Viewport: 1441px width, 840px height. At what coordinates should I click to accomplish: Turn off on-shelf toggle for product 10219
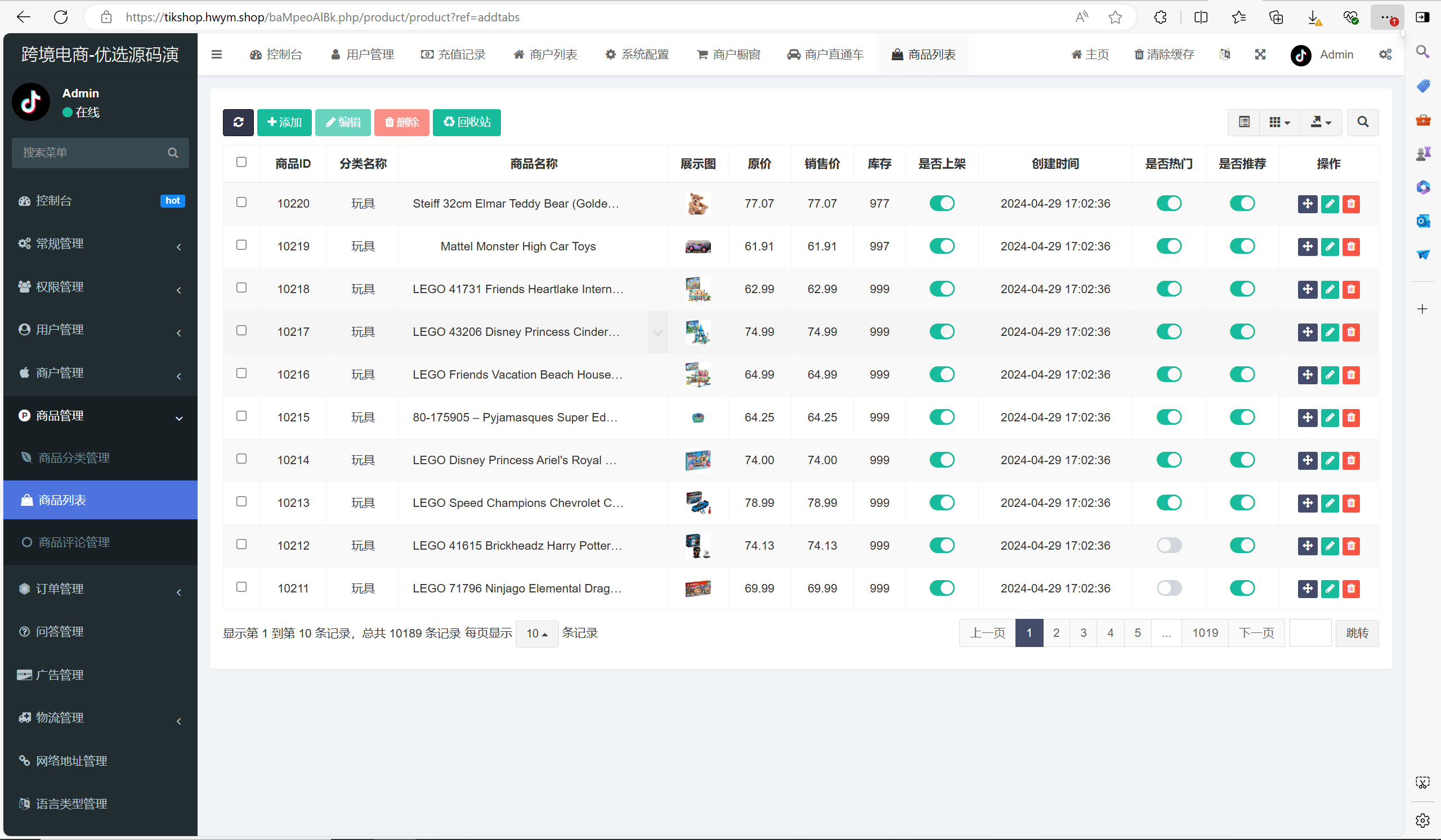tap(942, 246)
